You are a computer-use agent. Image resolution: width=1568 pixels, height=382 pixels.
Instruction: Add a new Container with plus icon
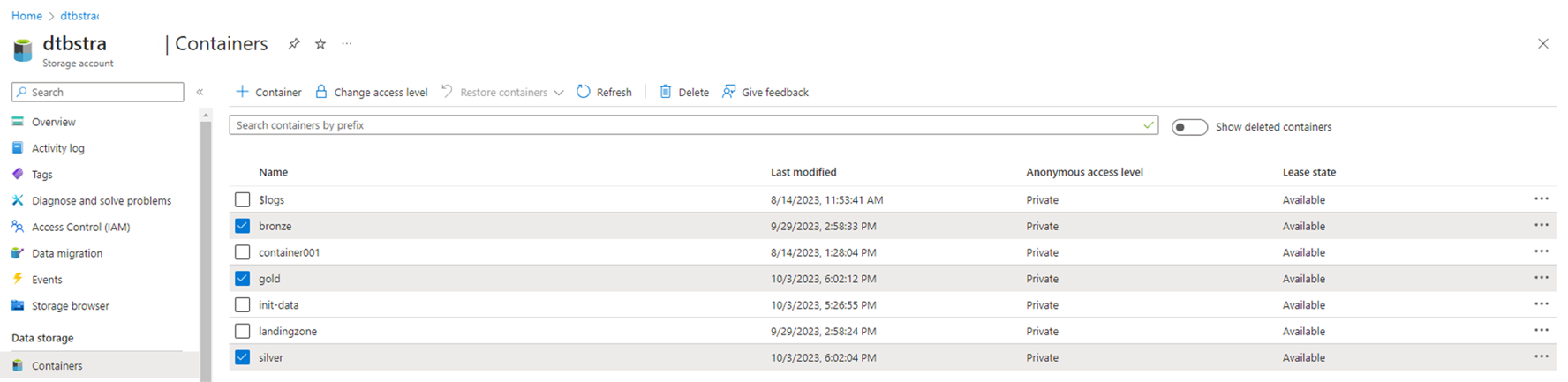[x=243, y=92]
